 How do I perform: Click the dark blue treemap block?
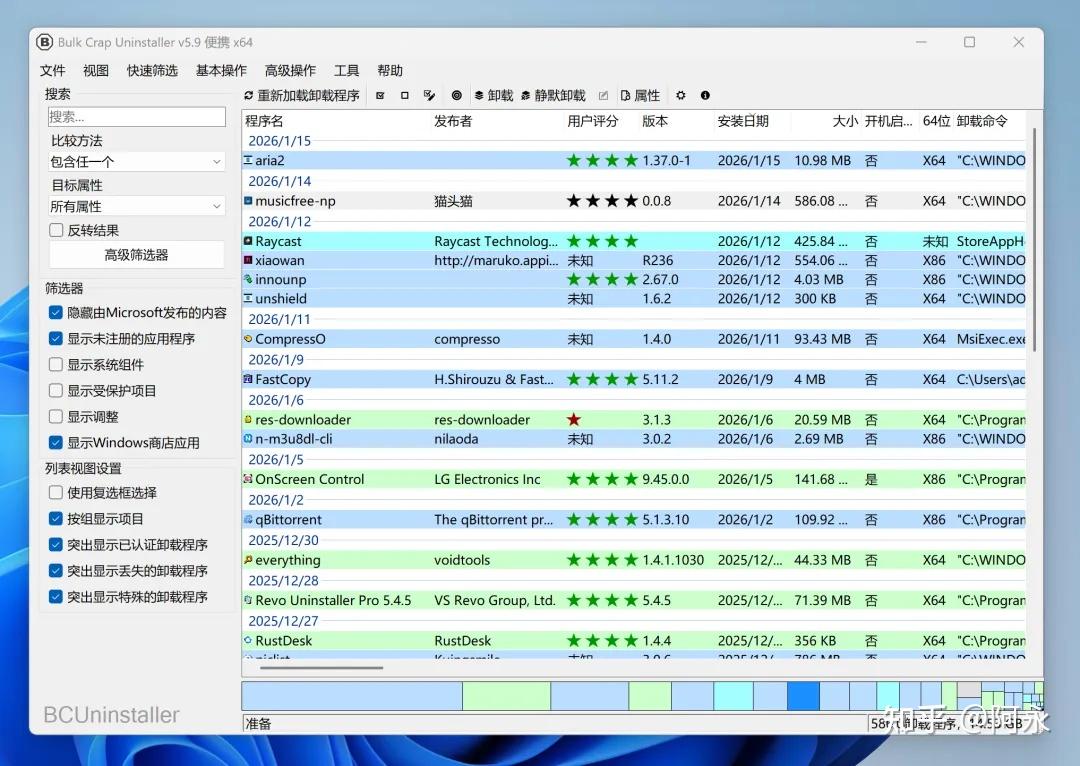(803, 696)
